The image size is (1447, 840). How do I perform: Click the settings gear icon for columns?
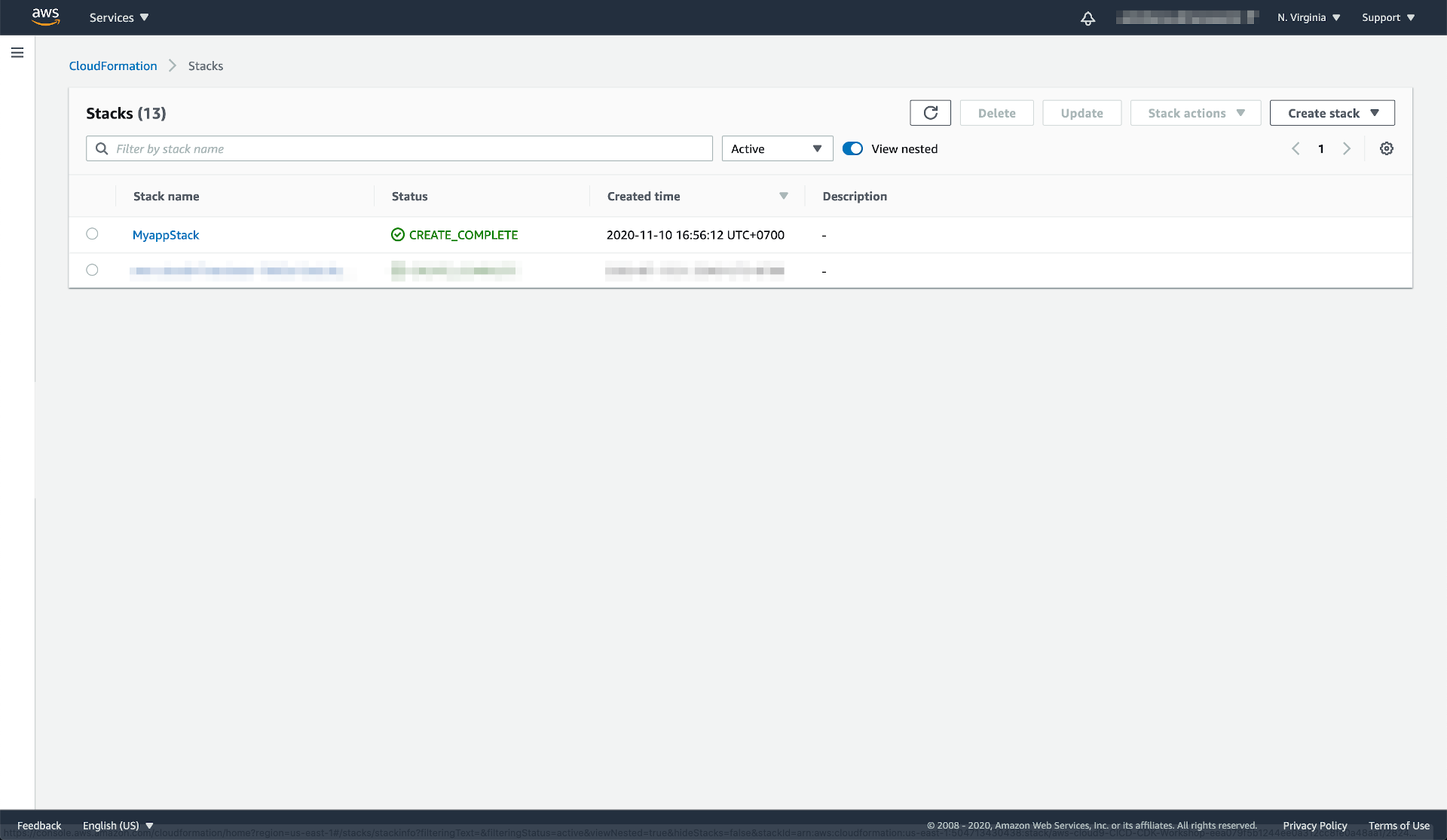(1387, 148)
